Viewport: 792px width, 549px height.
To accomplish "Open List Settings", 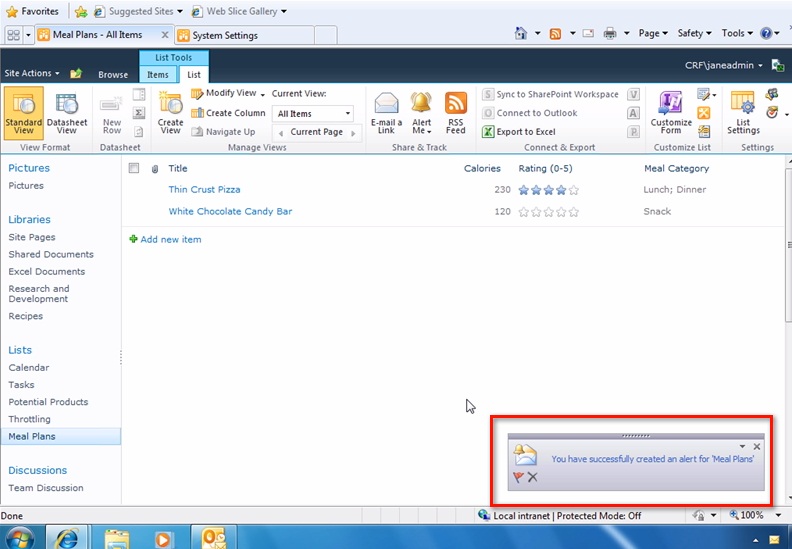I will [x=743, y=113].
